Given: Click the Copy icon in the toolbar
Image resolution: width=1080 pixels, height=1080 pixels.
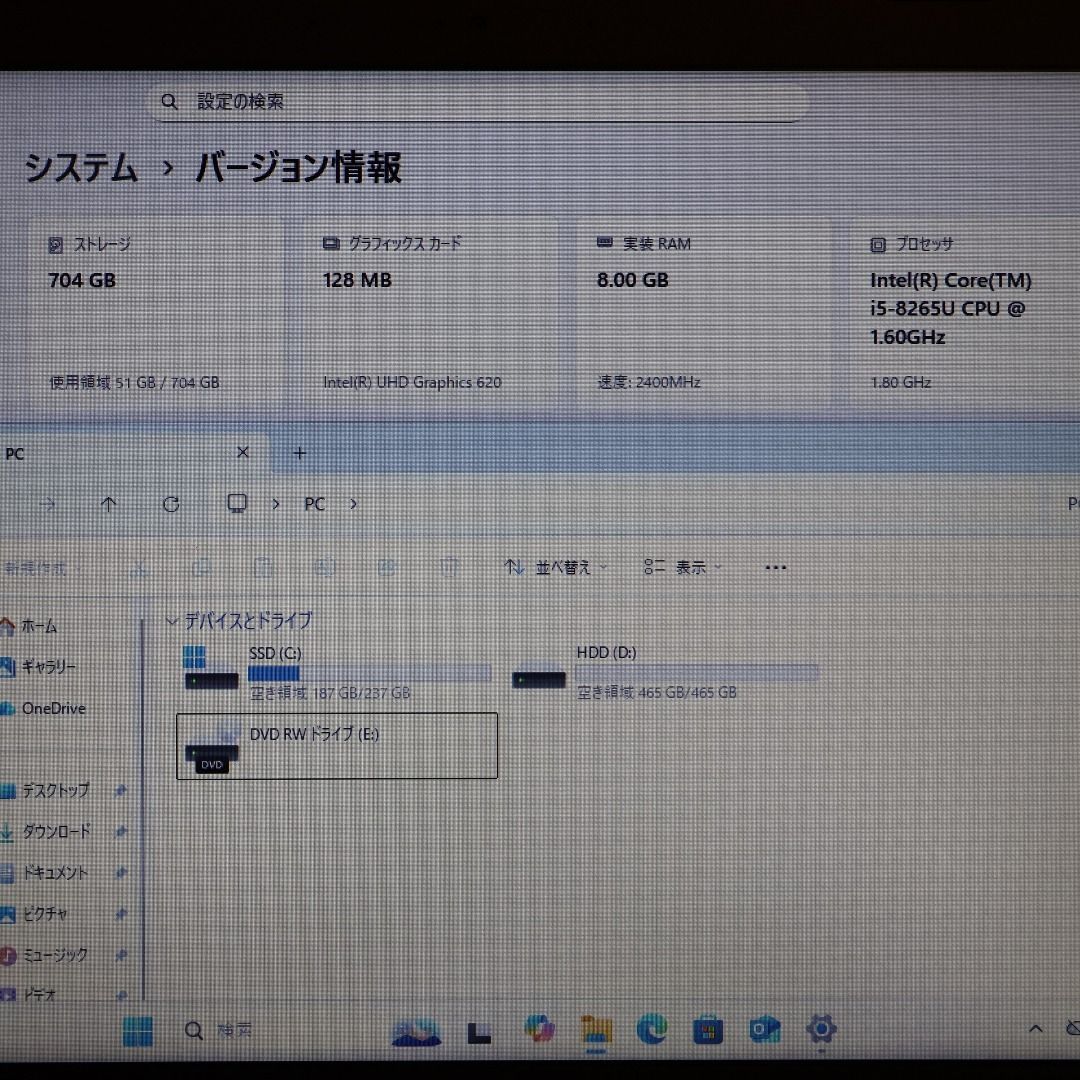Looking at the screenshot, I should click(x=201, y=567).
